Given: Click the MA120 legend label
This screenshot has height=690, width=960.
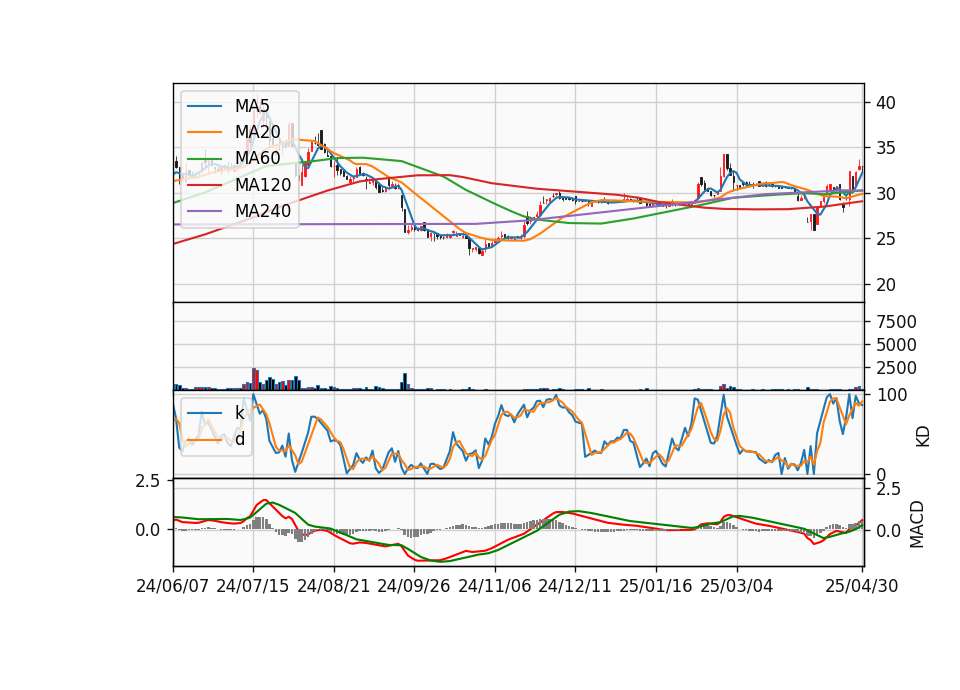Looking at the screenshot, I should [x=263, y=184].
